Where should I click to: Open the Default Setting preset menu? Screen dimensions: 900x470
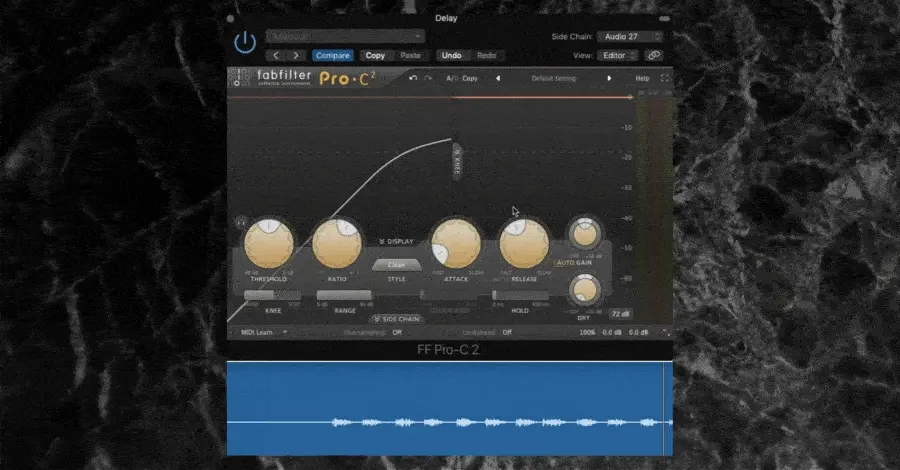click(553, 79)
